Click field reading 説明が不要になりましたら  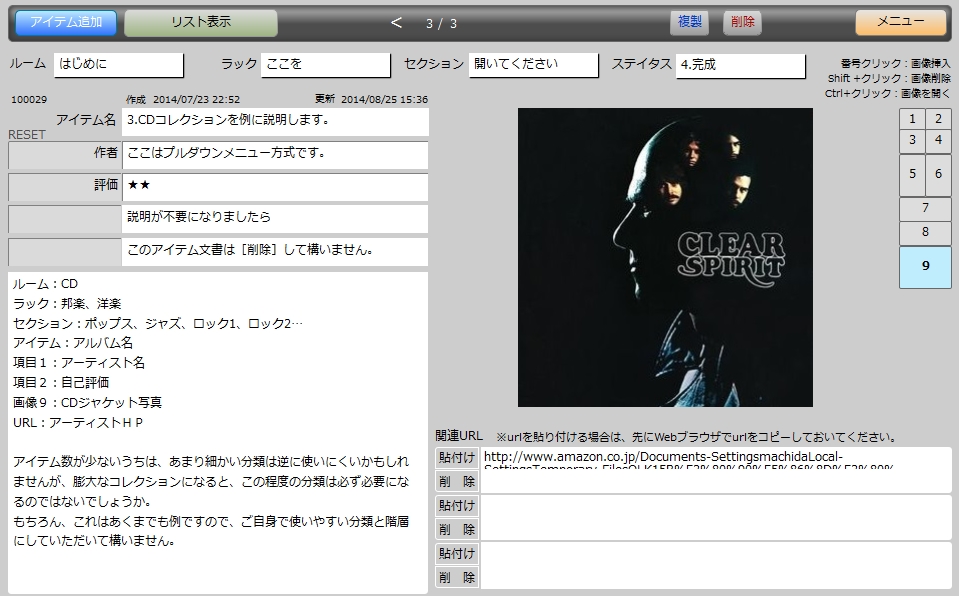tap(275, 218)
